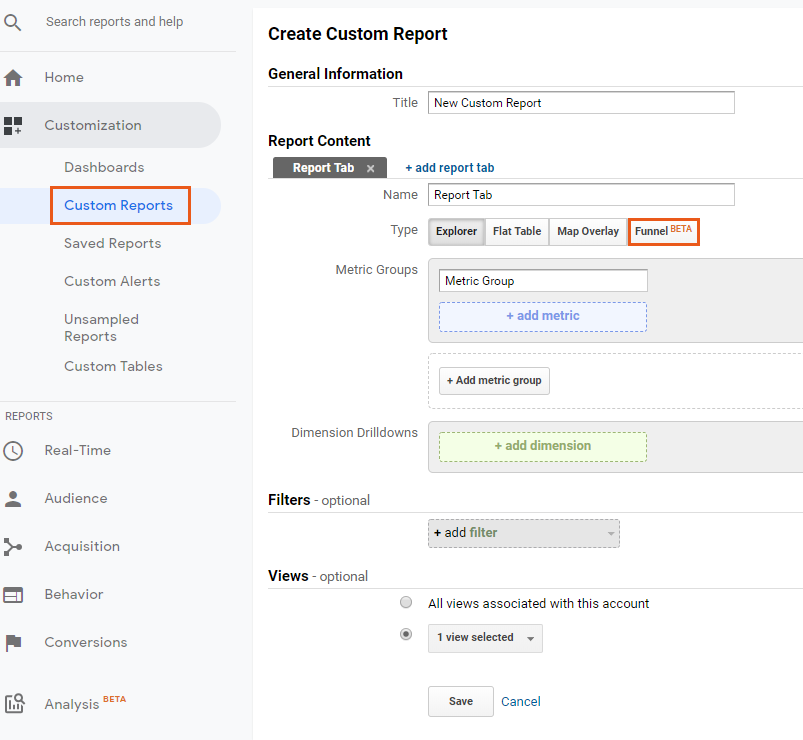The width and height of the screenshot is (803, 740).
Task: Switch report type to Explorer
Action: pyautogui.click(x=456, y=231)
